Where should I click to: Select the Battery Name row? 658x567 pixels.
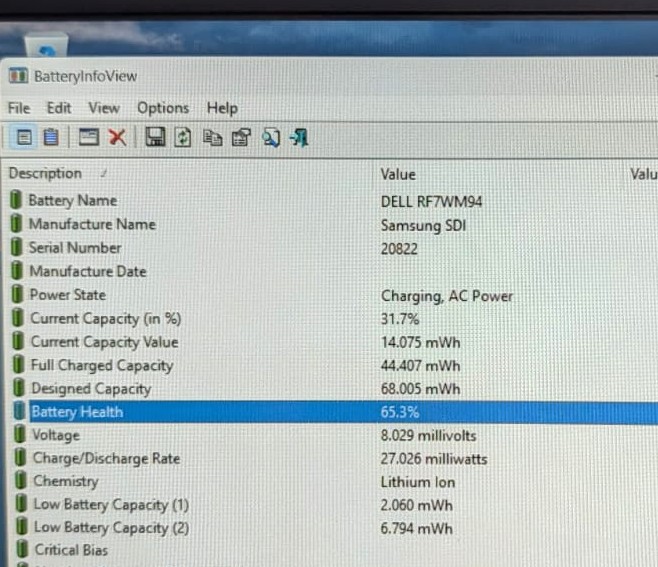point(334,201)
